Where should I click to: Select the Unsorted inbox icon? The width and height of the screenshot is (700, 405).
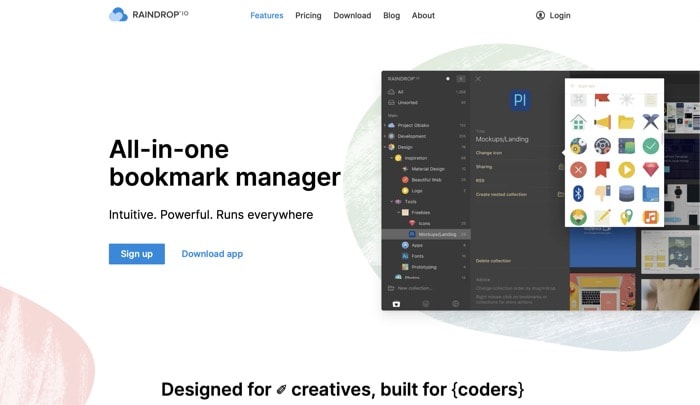click(x=392, y=102)
